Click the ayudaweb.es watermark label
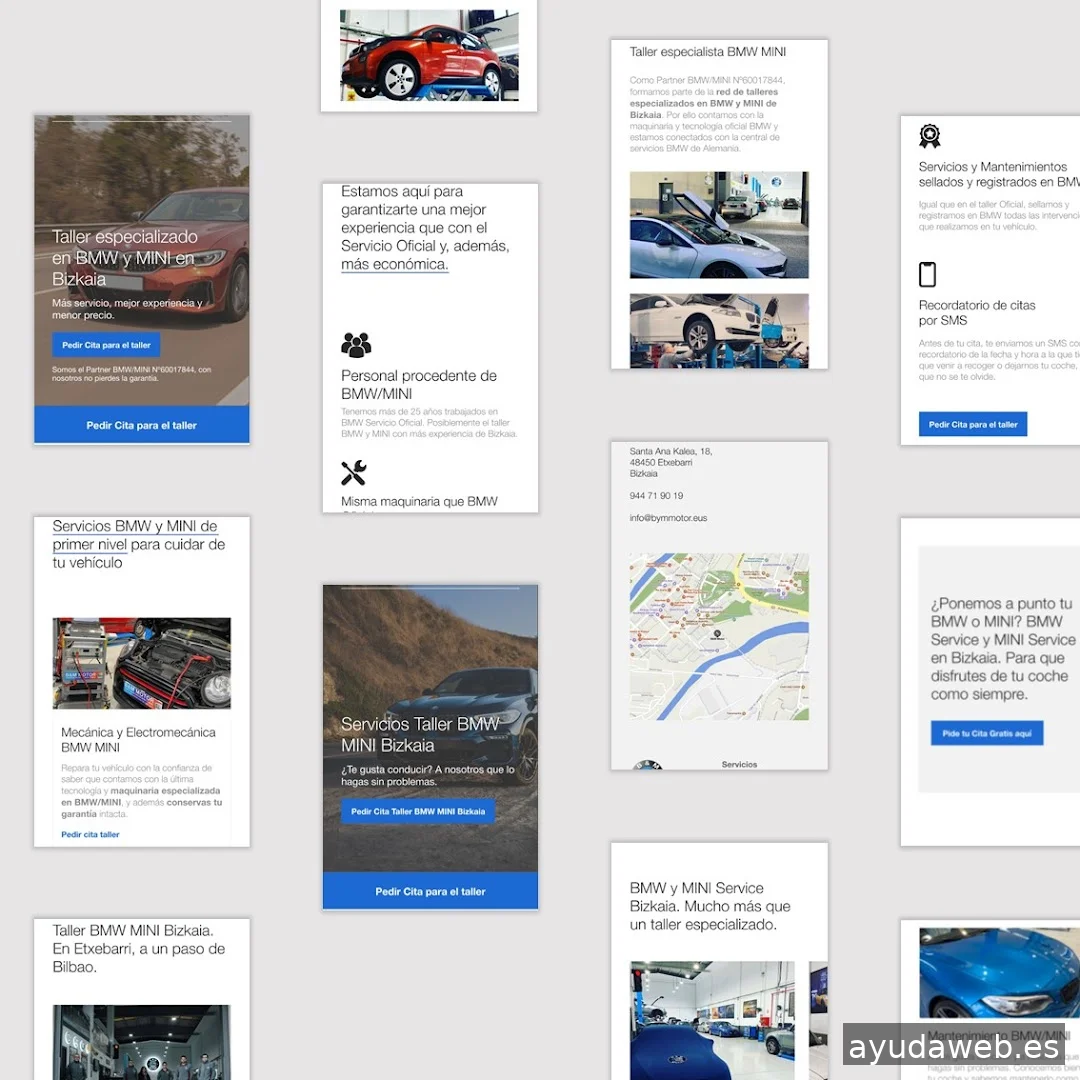 click(953, 1047)
